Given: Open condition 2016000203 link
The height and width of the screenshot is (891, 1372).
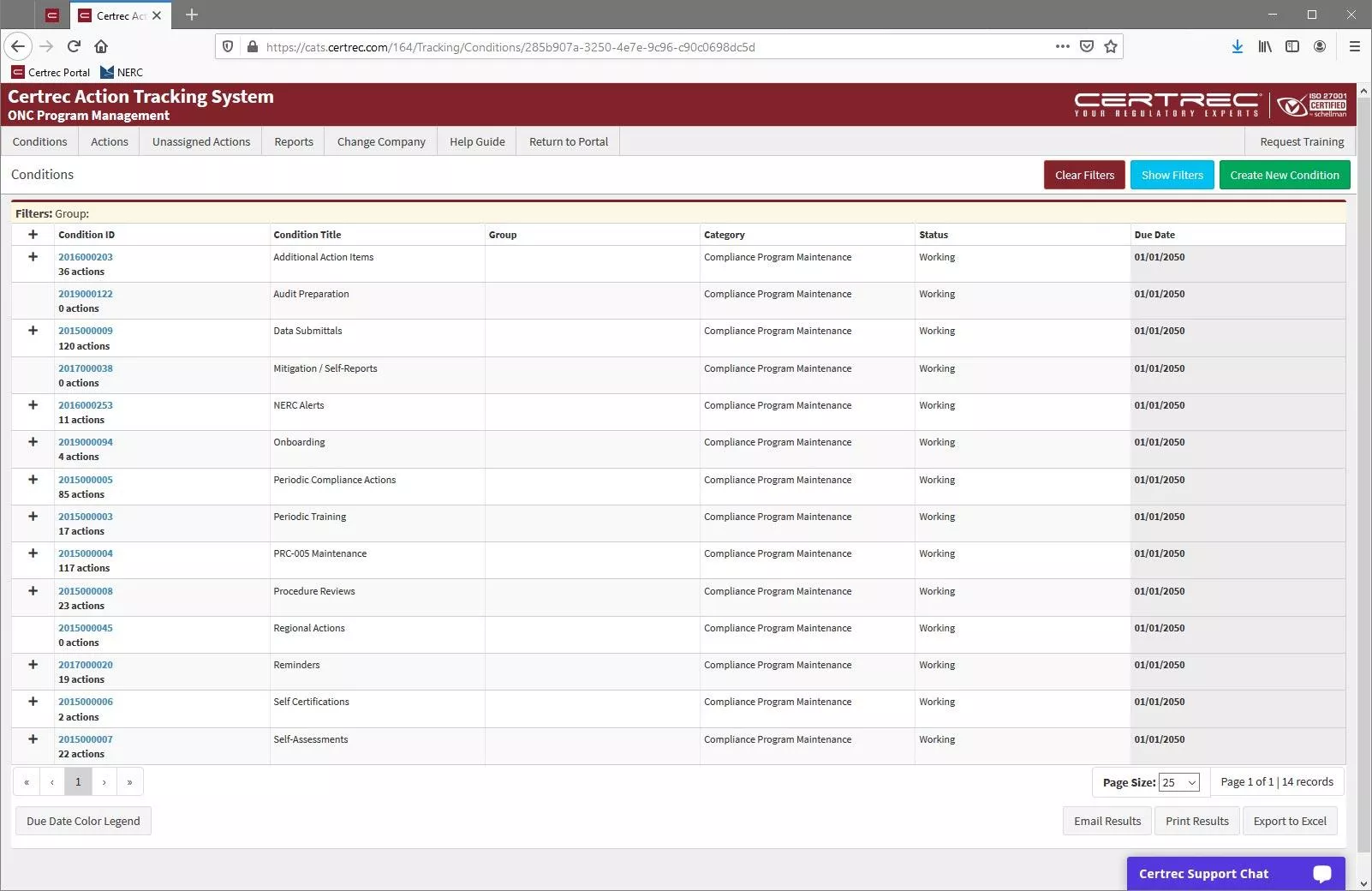Looking at the screenshot, I should click(86, 257).
